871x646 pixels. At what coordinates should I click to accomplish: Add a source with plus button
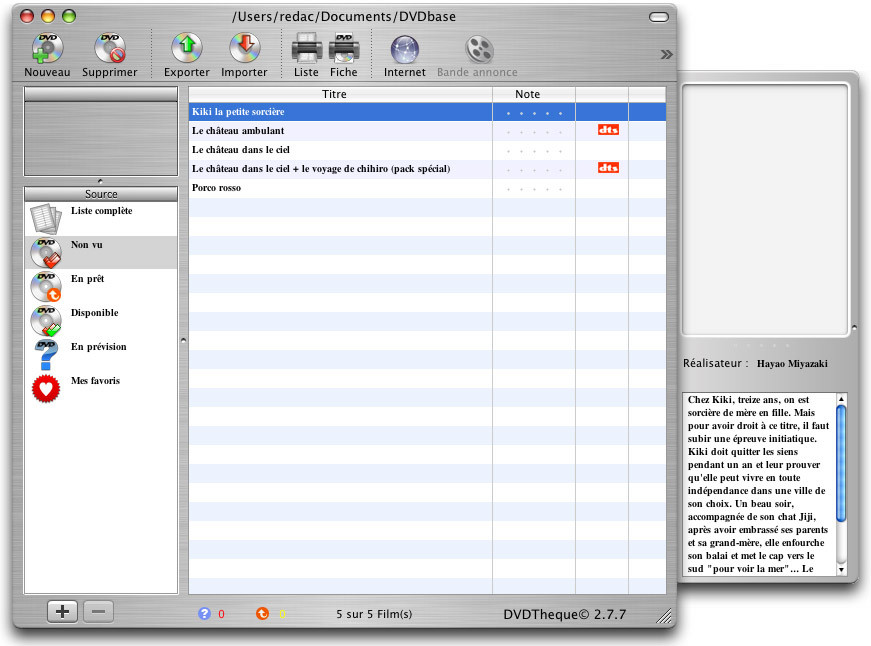[x=62, y=612]
